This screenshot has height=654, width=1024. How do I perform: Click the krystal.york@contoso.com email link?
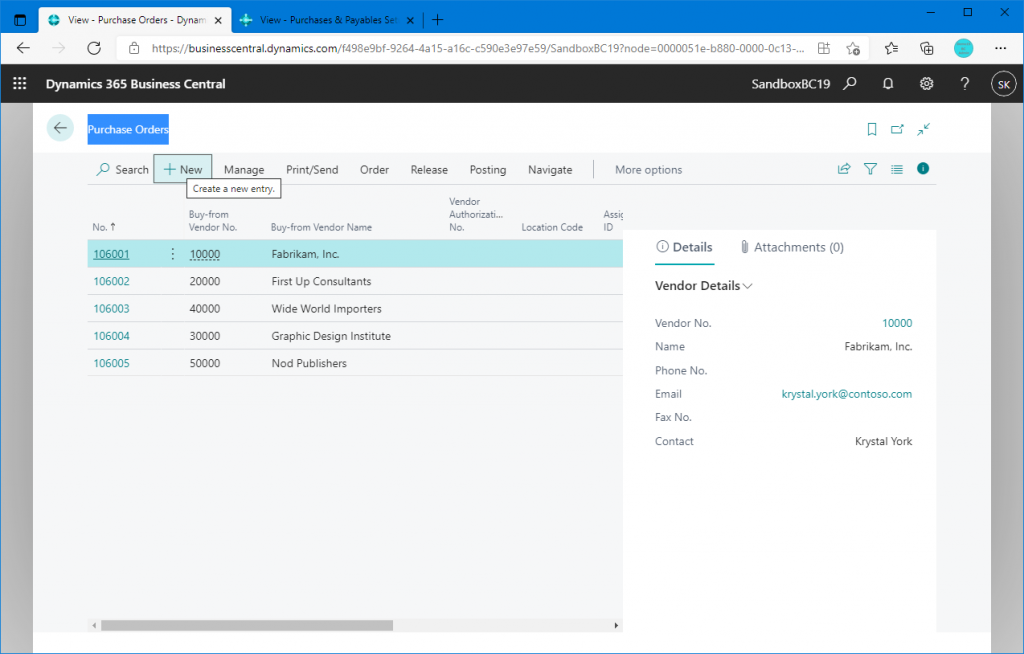click(846, 394)
